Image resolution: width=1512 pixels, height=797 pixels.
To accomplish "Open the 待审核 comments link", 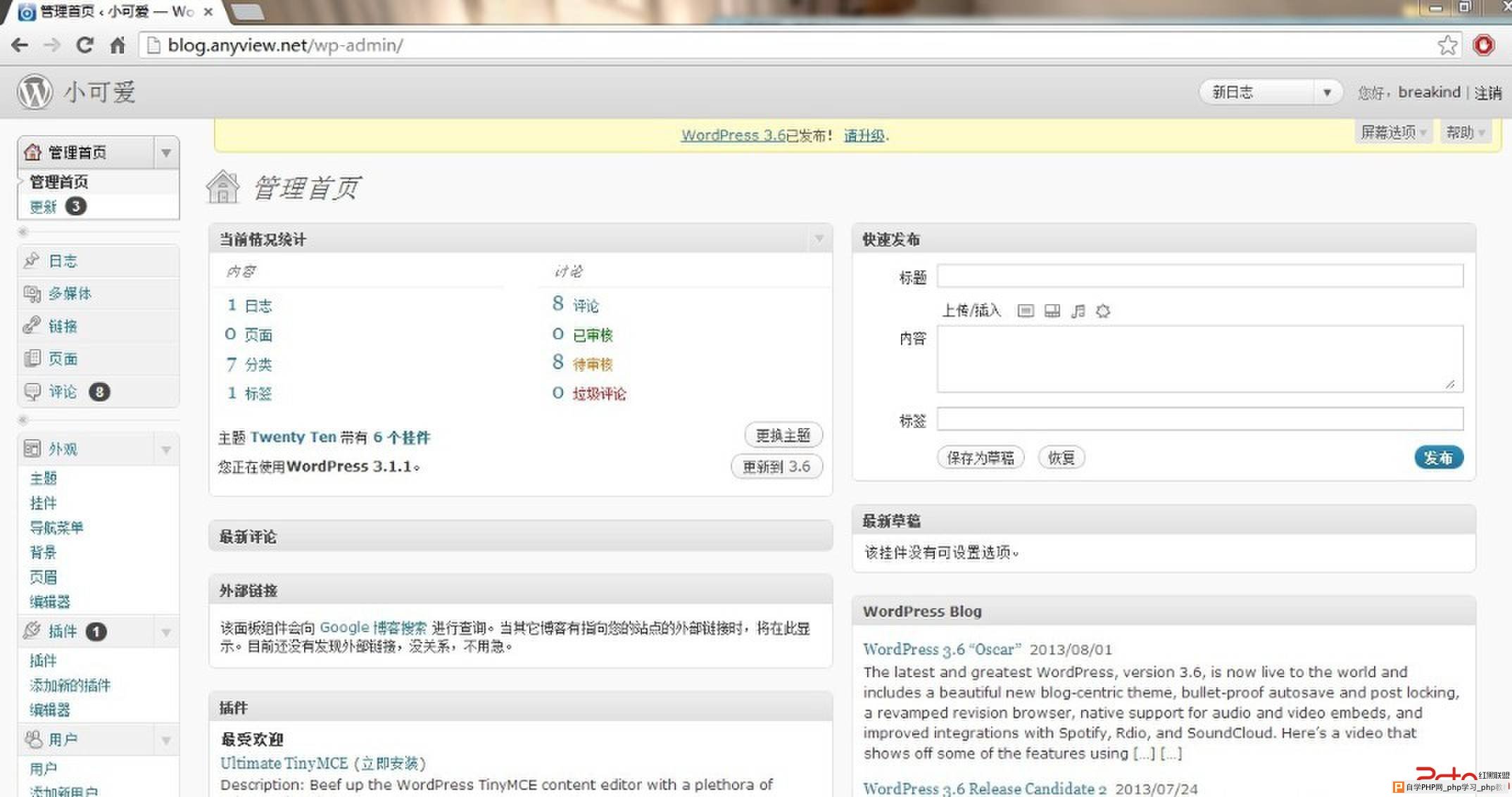I will [x=593, y=364].
